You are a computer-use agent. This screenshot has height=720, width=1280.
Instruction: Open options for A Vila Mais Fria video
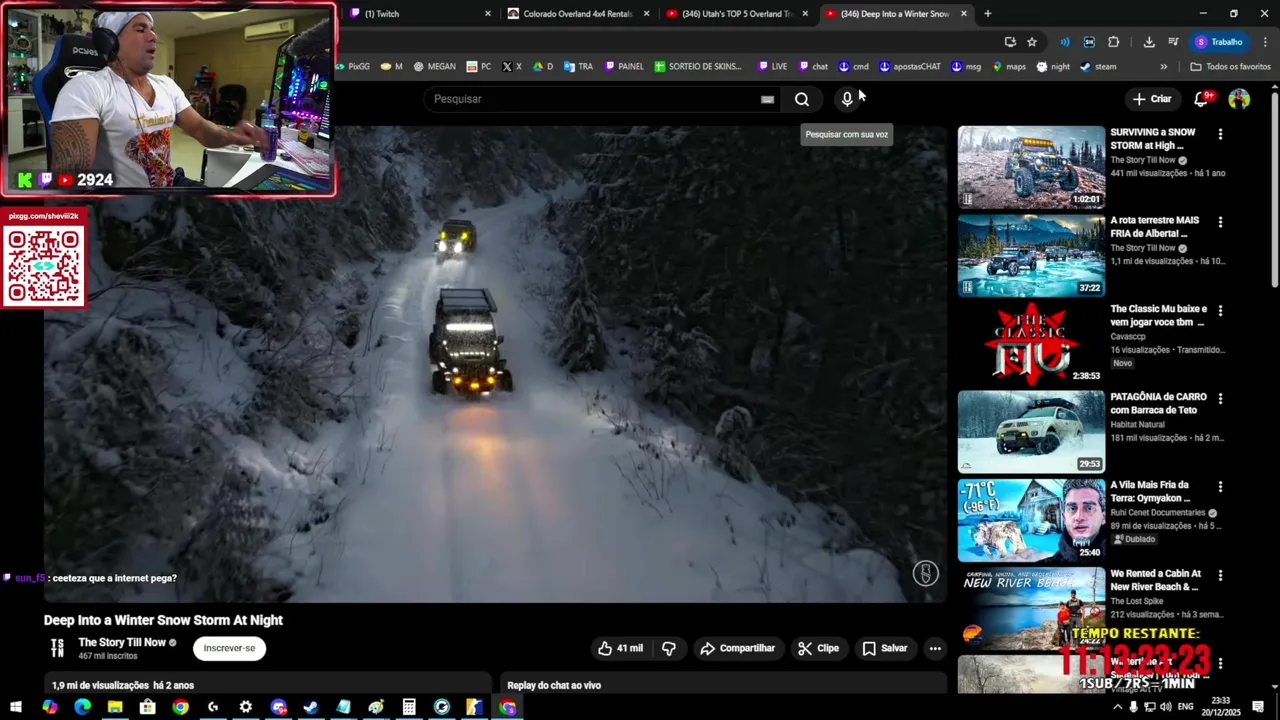click(1220, 487)
